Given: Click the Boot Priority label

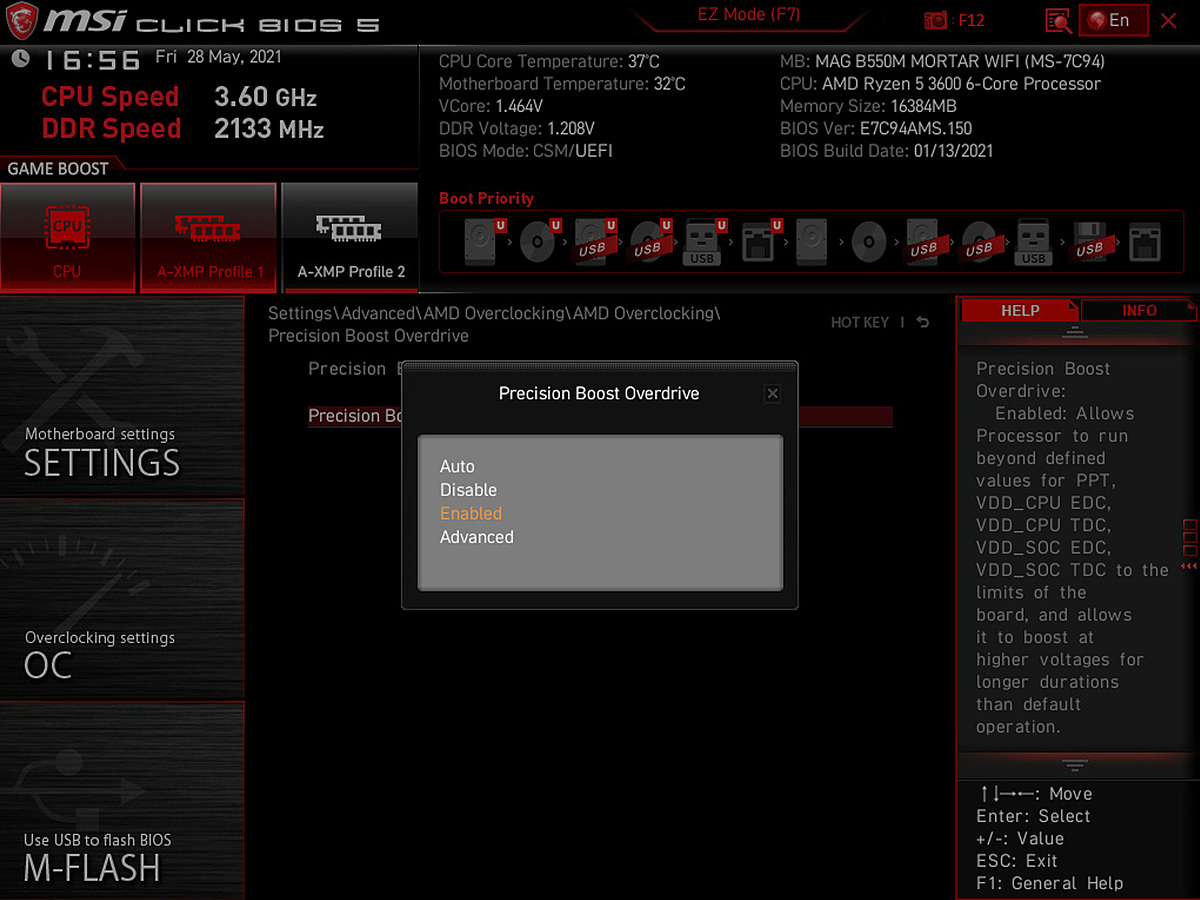Looking at the screenshot, I should pyautogui.click(x=486, y=198).
